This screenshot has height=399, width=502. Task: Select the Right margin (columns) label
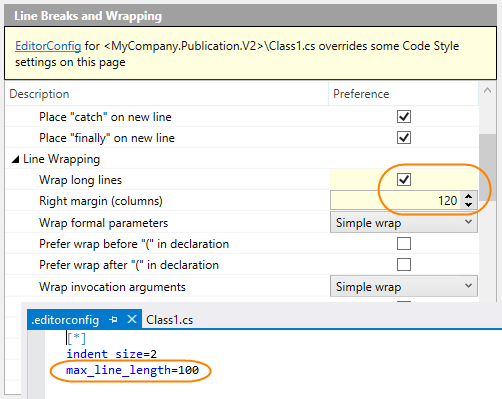101,201
